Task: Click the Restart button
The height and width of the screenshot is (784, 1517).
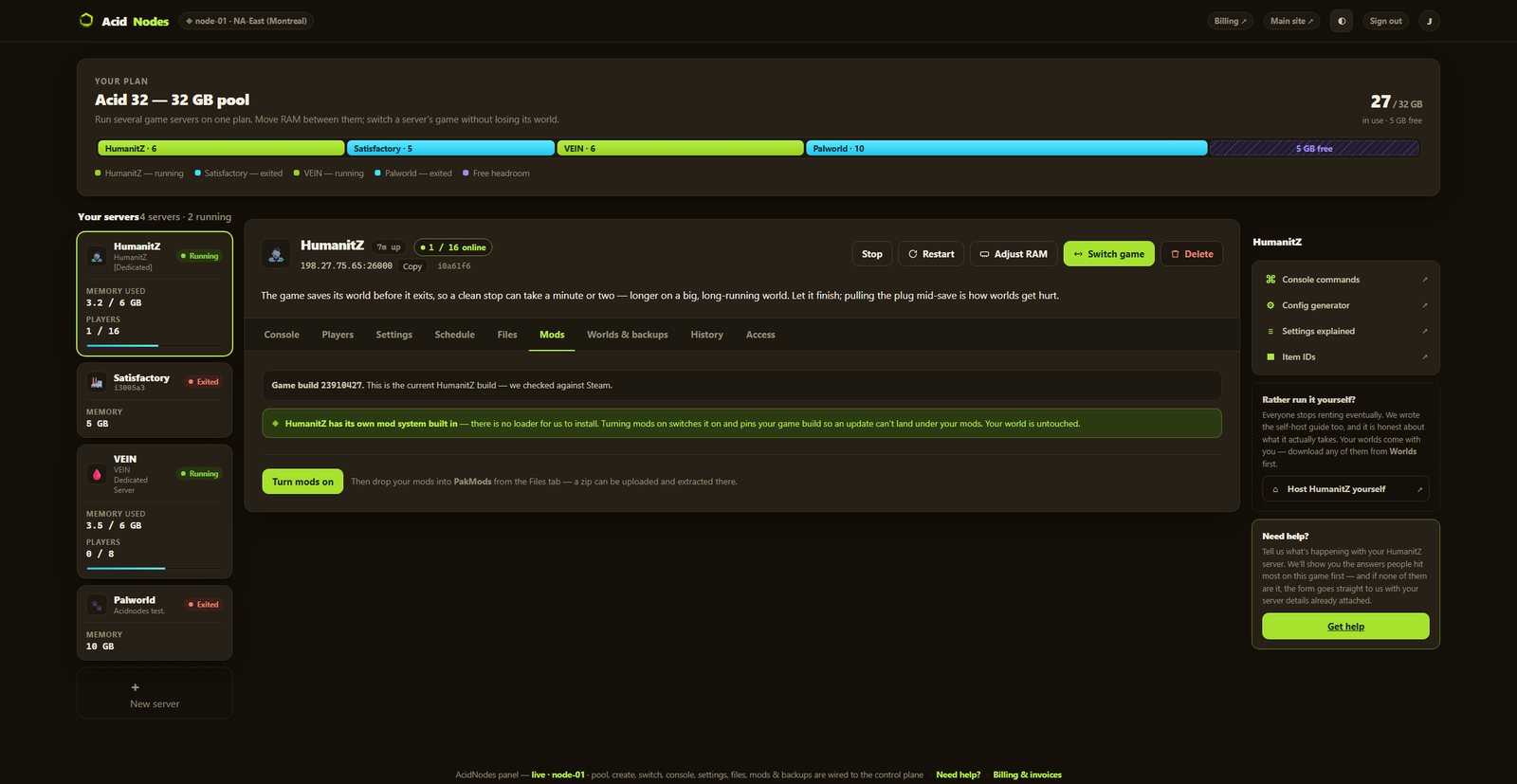Action: point(931,254)
